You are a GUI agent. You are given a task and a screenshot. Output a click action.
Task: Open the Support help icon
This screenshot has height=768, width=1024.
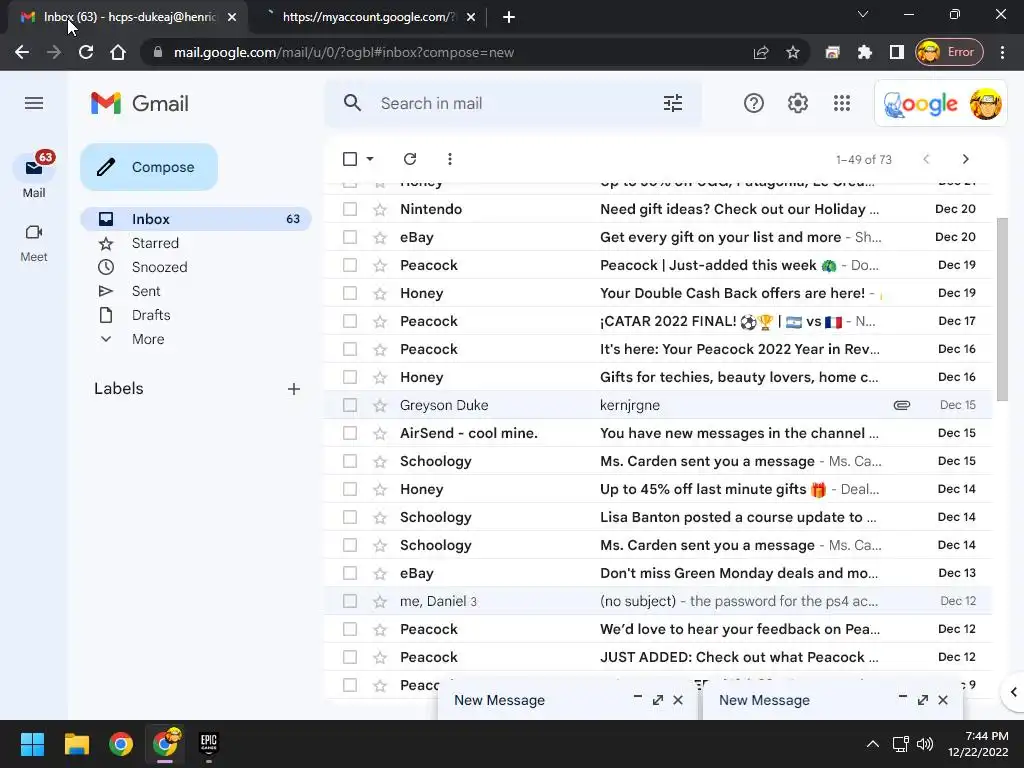click(x=754, y=103)
